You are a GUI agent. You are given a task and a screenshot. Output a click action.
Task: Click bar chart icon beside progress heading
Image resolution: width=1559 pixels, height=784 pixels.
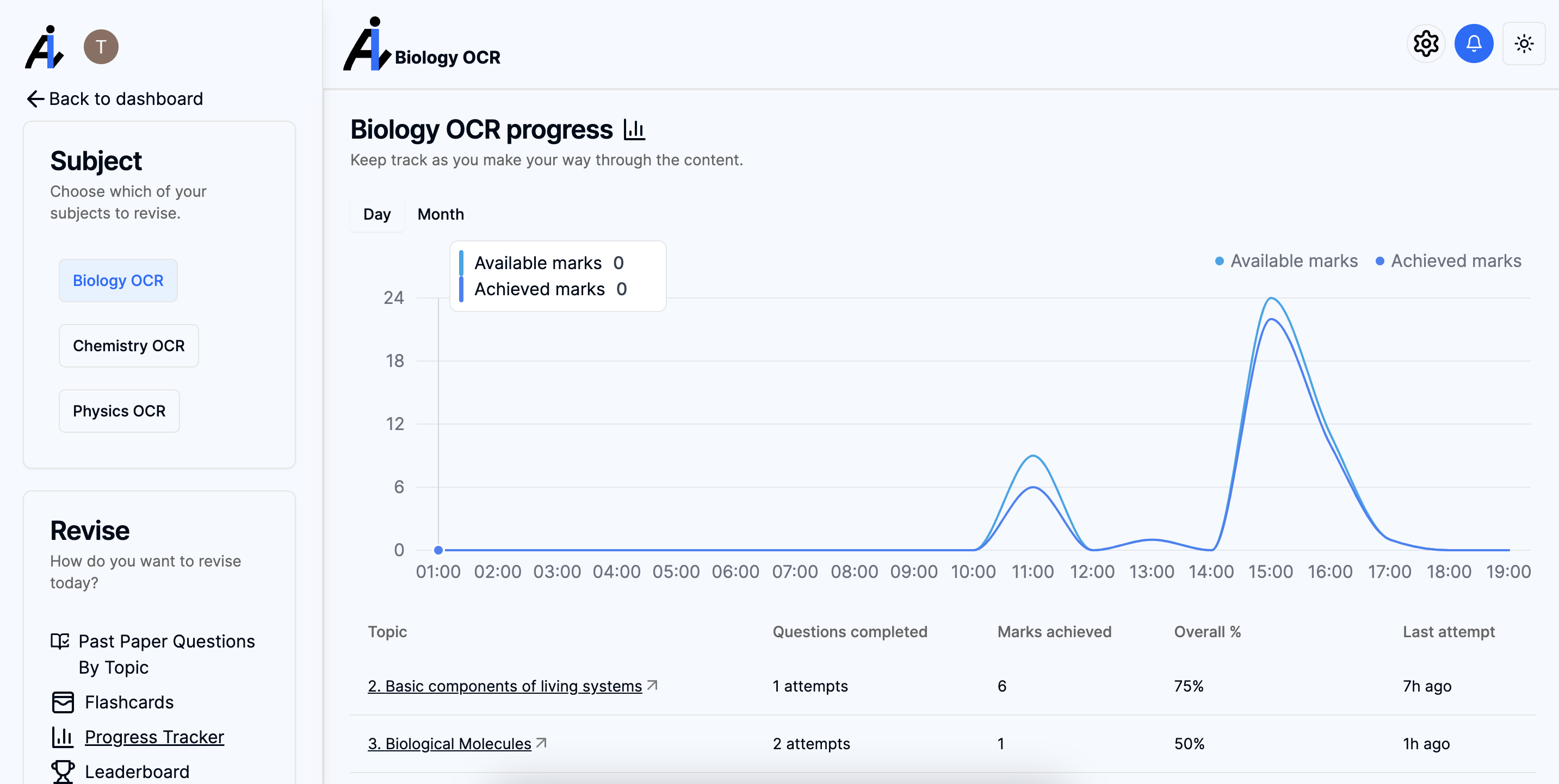point(634,129)
